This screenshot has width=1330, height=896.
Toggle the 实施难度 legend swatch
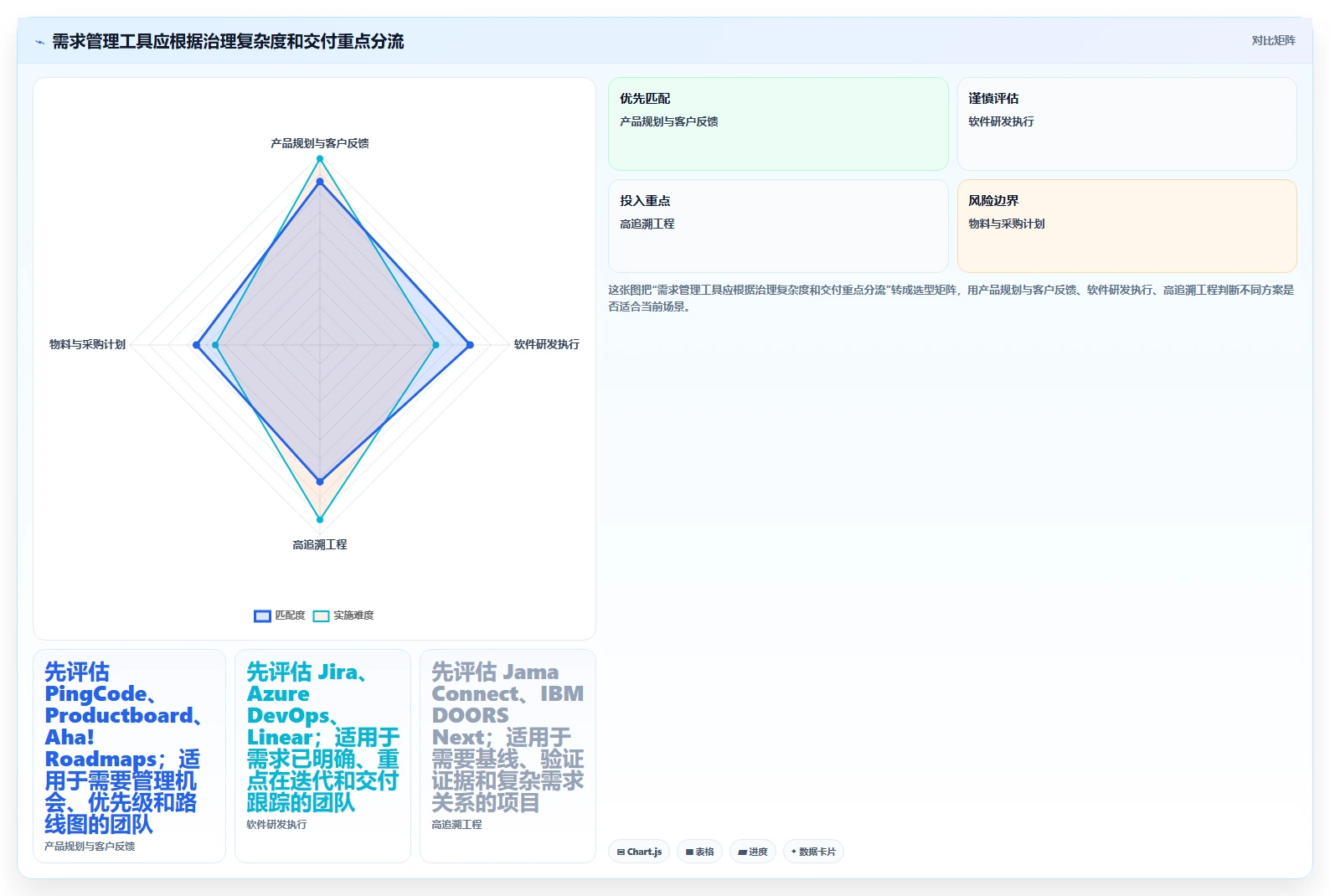(321, 616)
